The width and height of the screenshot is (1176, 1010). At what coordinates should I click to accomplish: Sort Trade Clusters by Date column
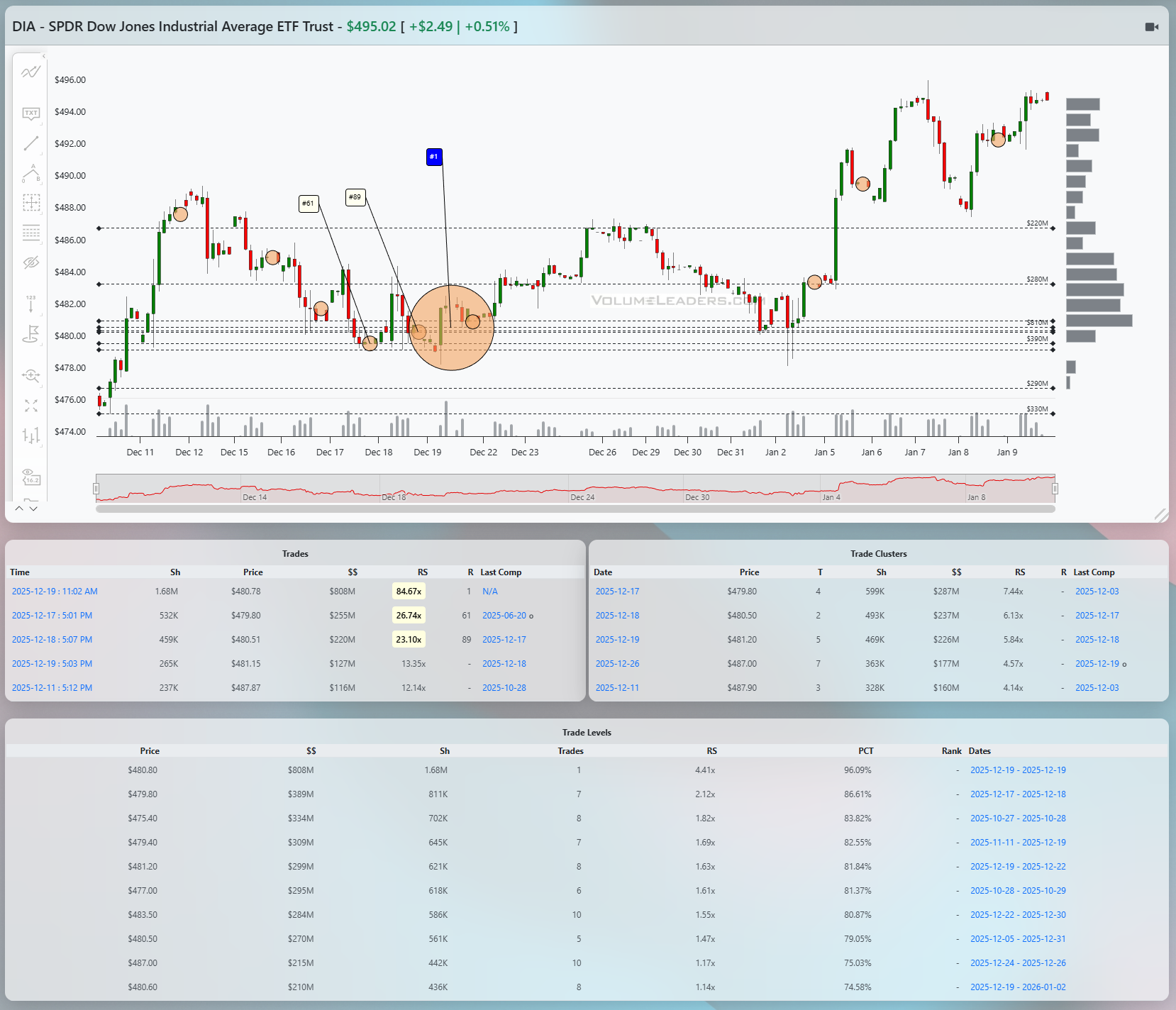603,572
